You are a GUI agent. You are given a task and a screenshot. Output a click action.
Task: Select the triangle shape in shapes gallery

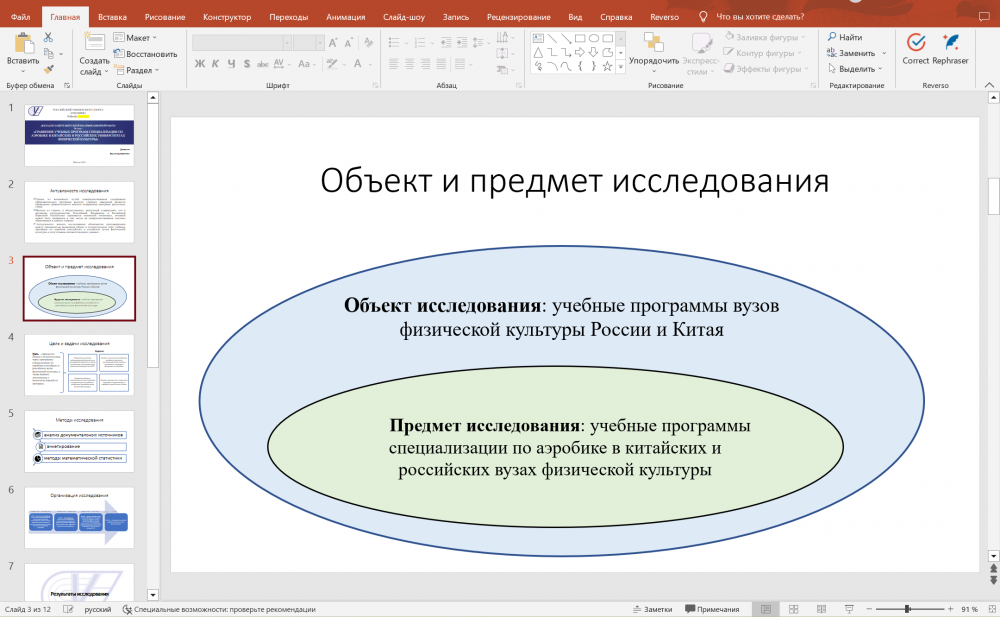538,52
